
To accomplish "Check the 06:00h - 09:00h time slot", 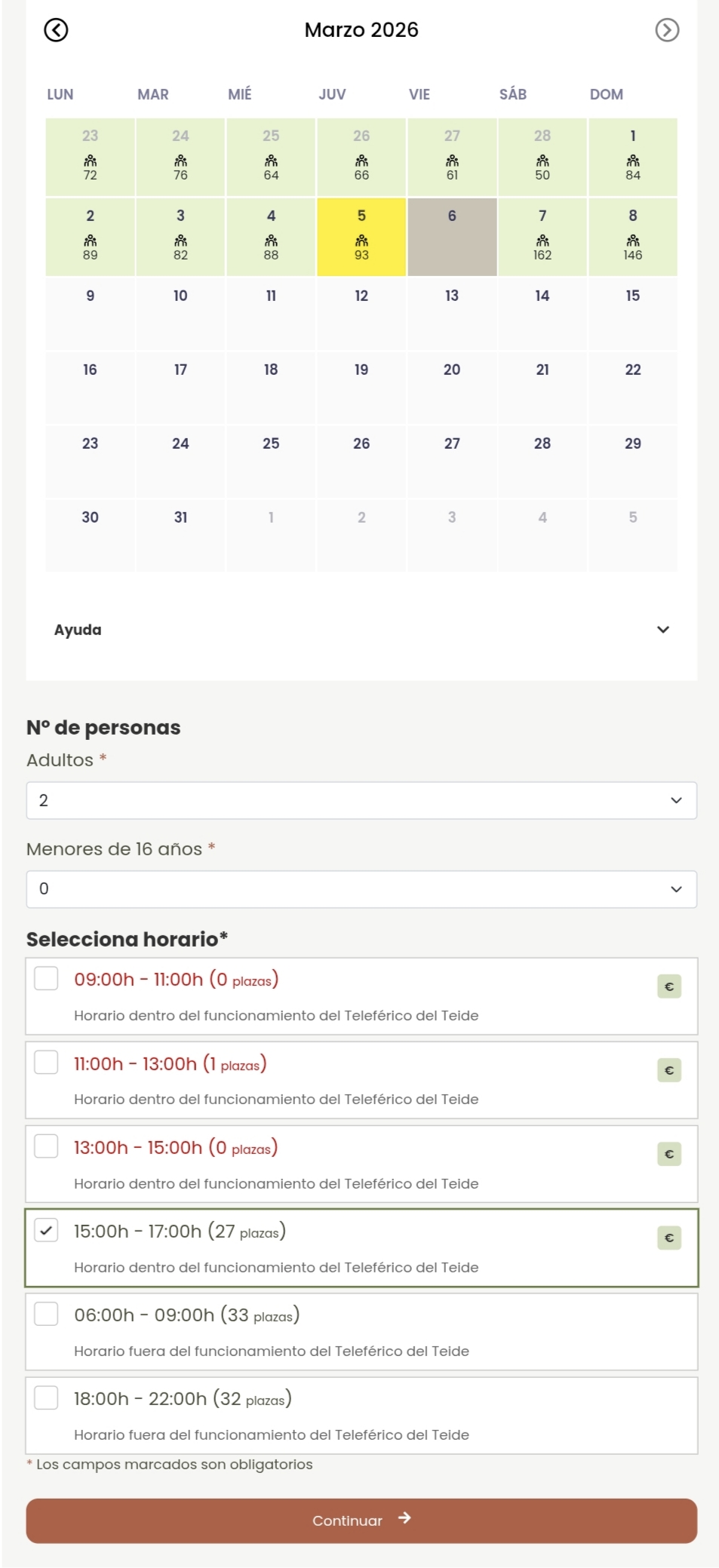I will pos(47,1314).
